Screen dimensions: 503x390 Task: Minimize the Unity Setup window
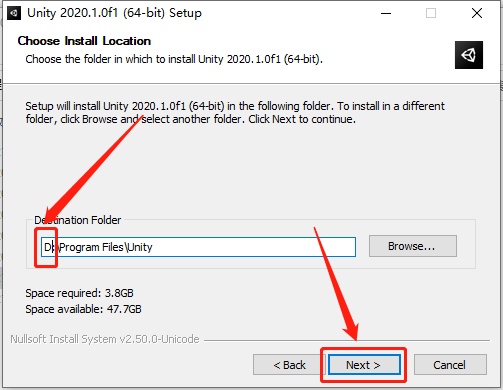(386, 13)
